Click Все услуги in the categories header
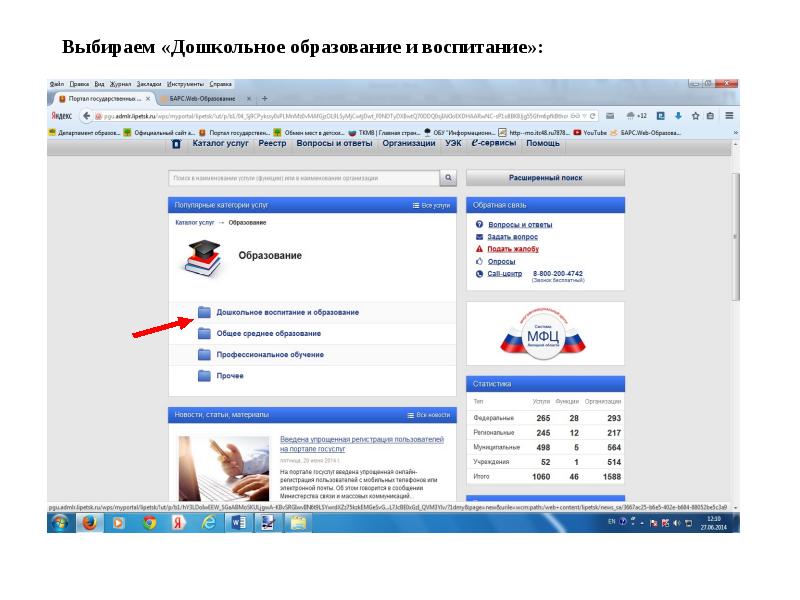The width and height of the screenshot is (800, 600). pos(431,204)
